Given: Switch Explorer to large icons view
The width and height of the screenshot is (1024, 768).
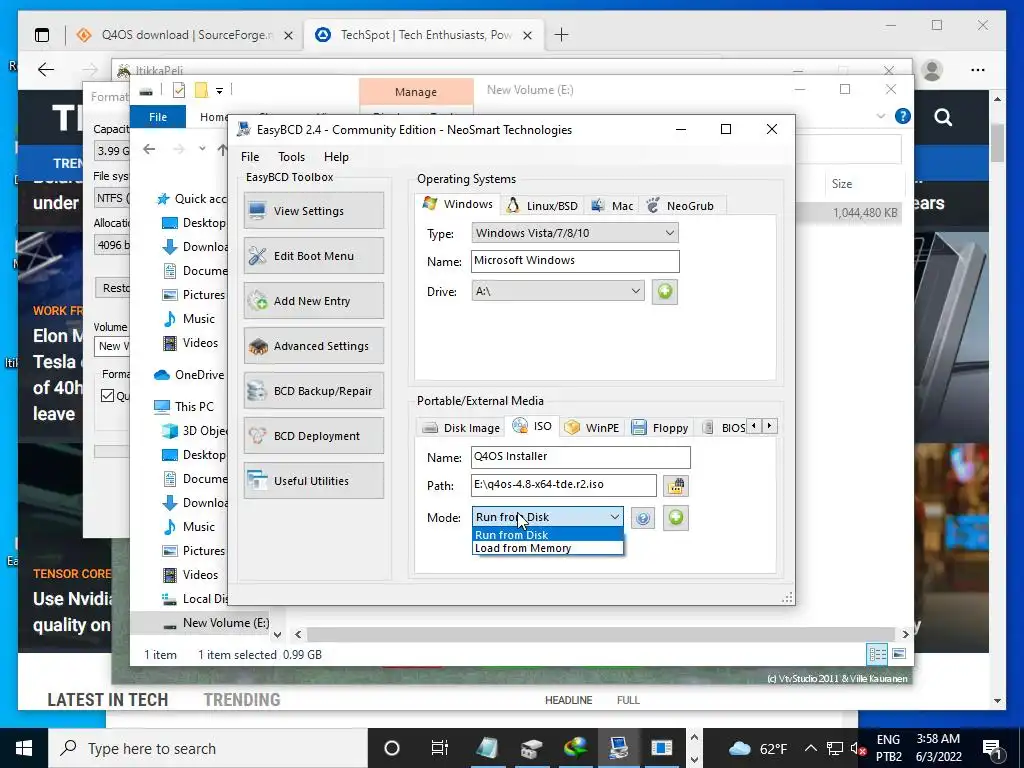Looking at the screenshot, I should 899,654.
